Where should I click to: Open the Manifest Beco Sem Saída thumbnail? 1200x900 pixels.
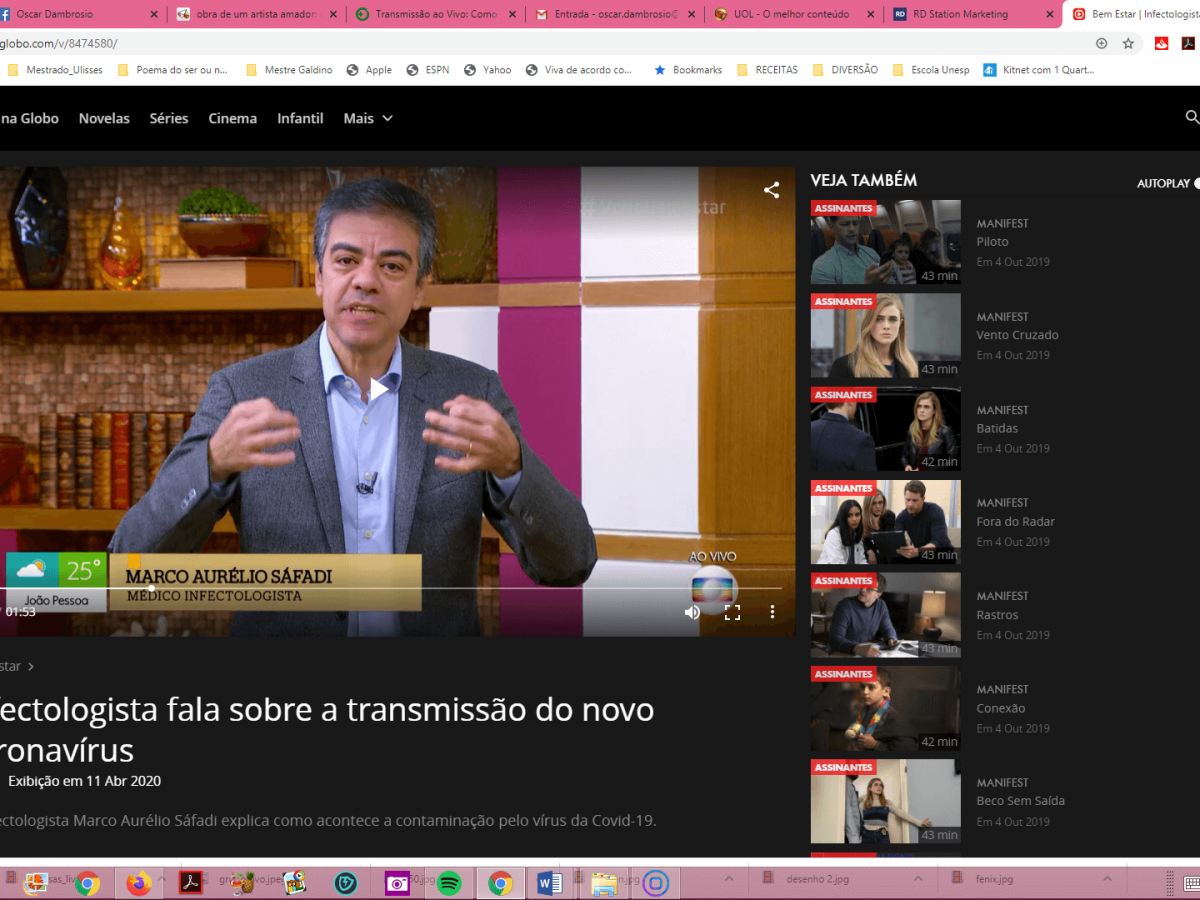click(x=886, y=802)
